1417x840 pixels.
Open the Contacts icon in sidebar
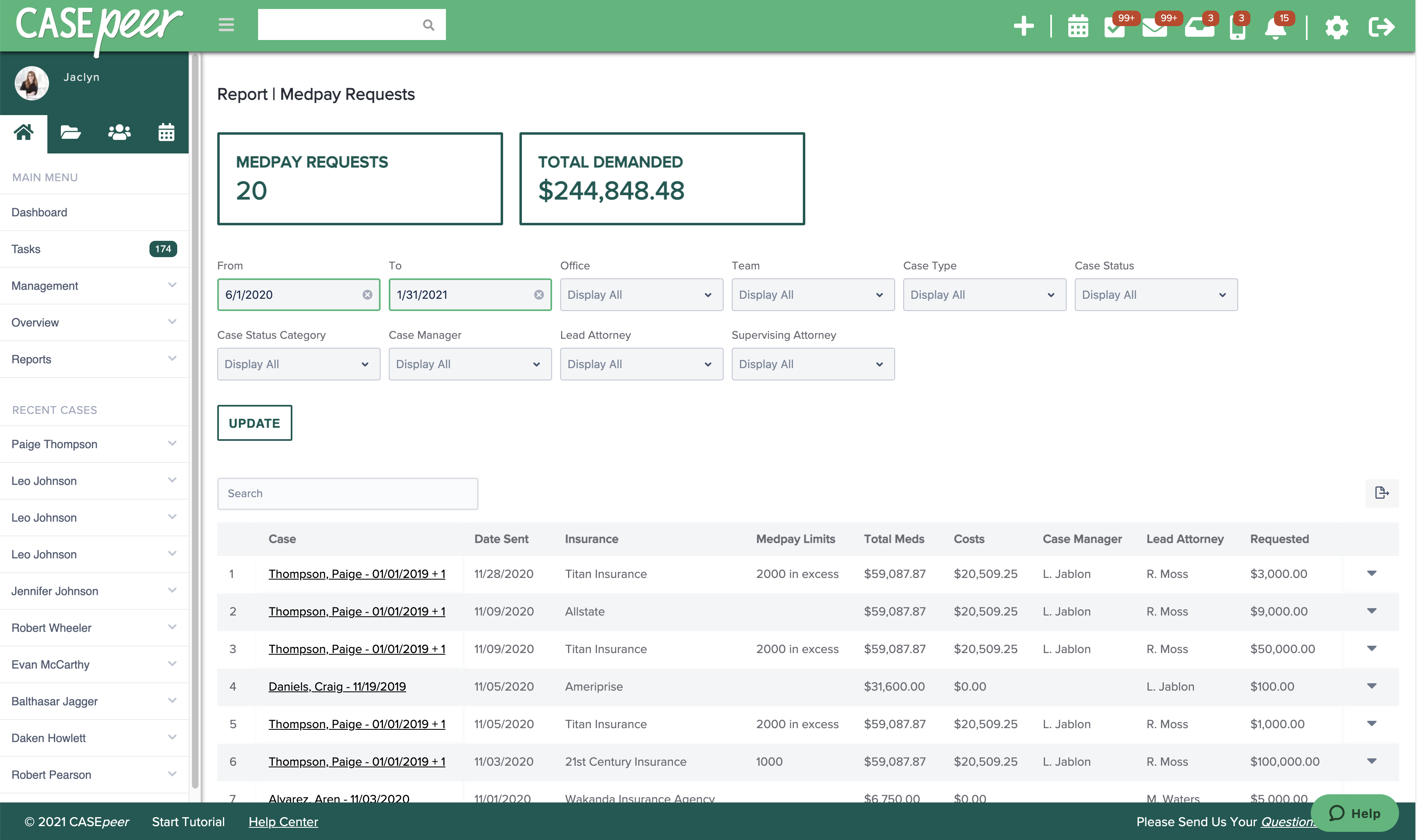[118, 133]
